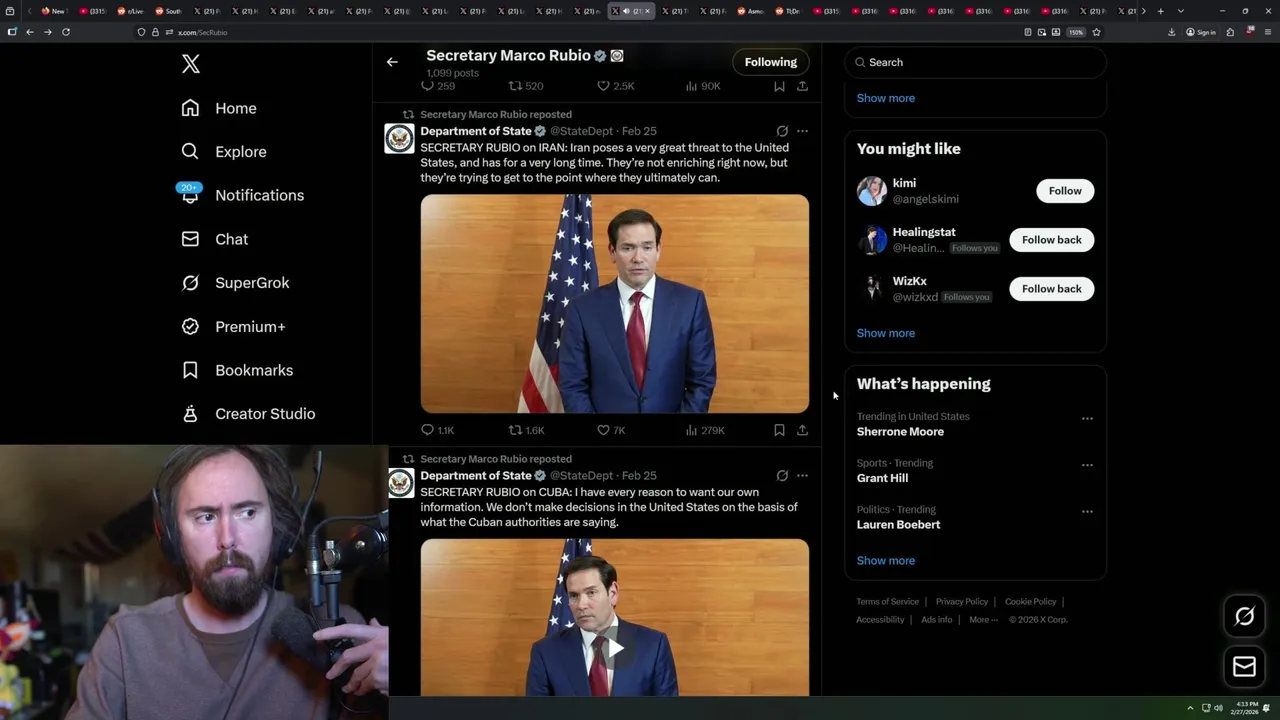Bookmark the IRAN post
The width and height of the screenshot is (1280, 720).
779,430
